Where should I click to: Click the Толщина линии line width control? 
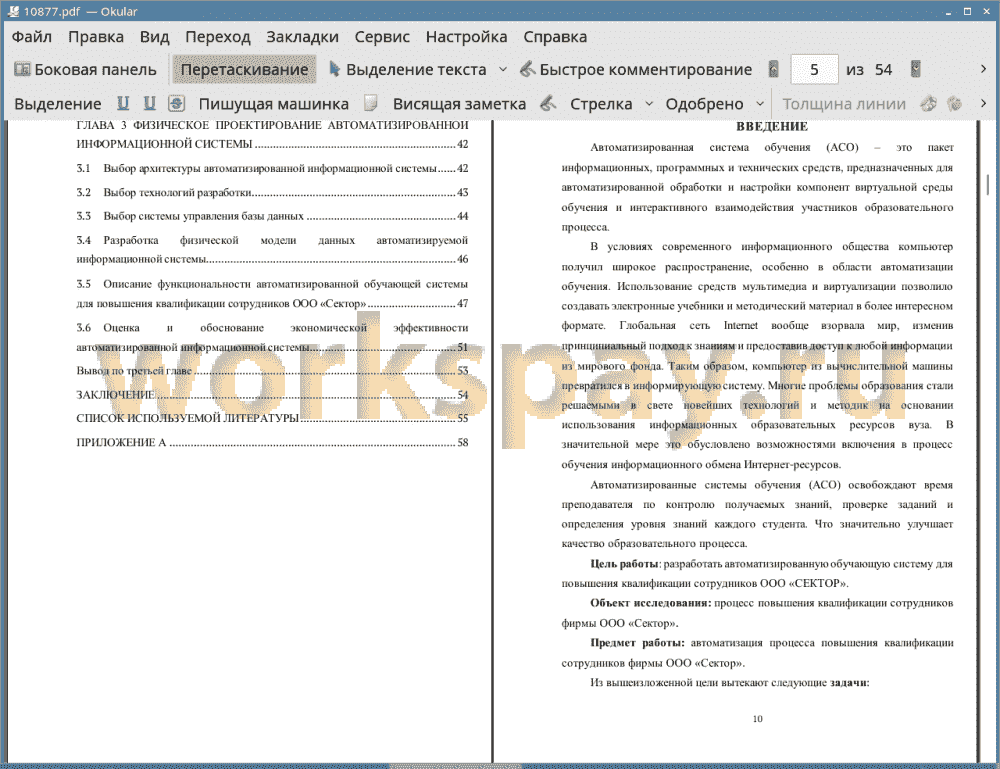[844, 104]
